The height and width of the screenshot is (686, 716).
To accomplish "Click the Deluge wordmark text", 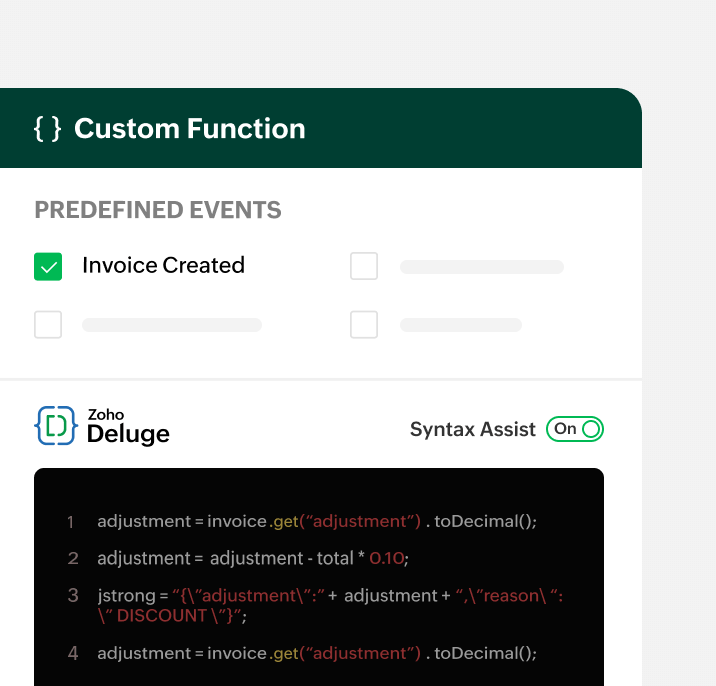I will pyautogui.click(x=128, y=433).
